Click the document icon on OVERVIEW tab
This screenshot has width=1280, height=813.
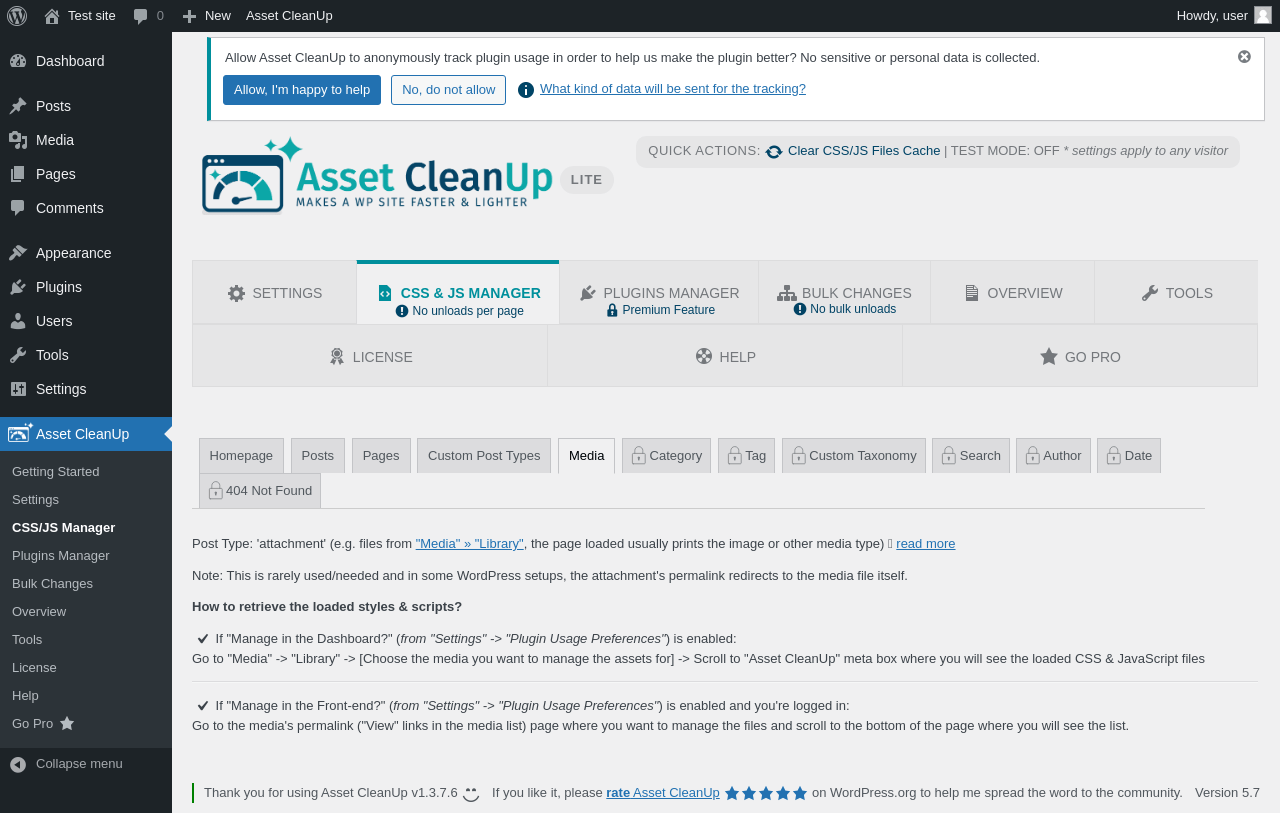tap(972, 293)
